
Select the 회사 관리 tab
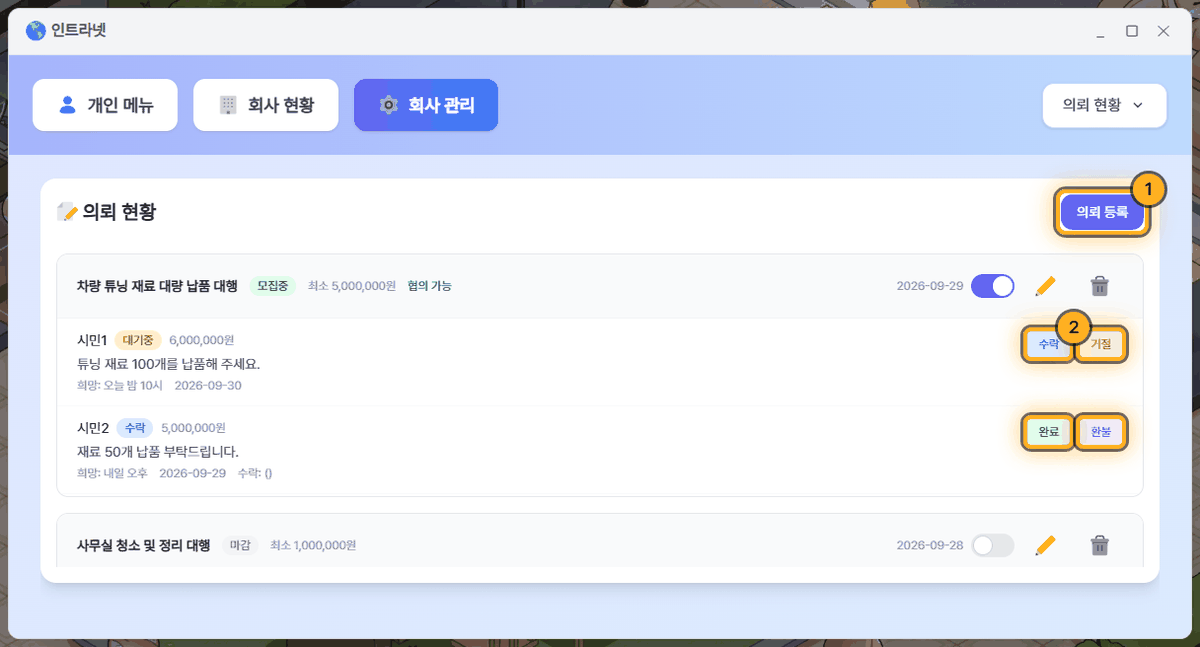(426, 105)
